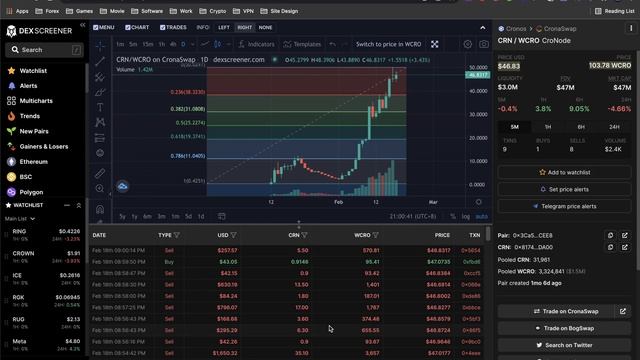Click Search on Twitter button

pyautogui.click(x=564, y=345)
